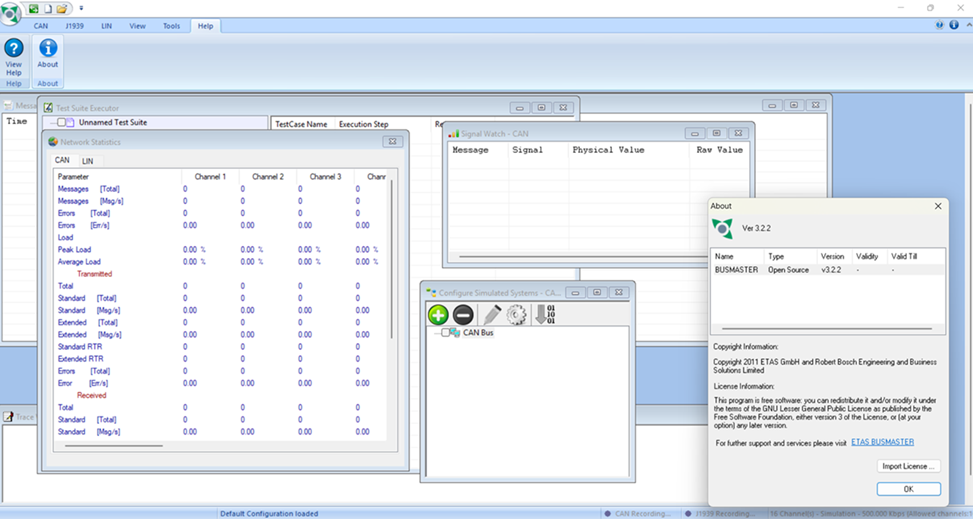Remove simulated system with black minus icon
Image resolution: width=973 pixels, height=519 pixels.
[463, 315]
